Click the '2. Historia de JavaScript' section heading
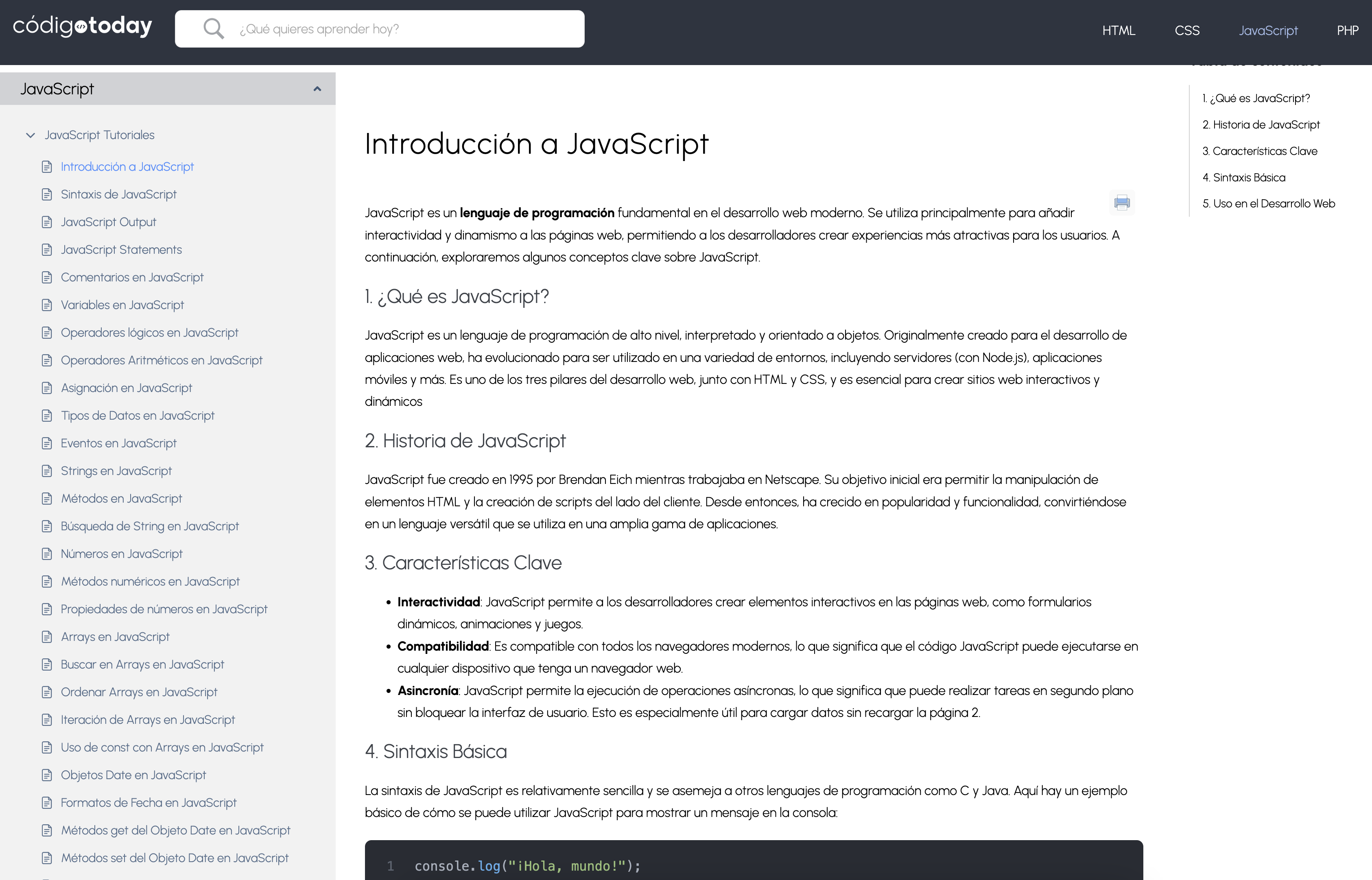 [x=465, y=441]
